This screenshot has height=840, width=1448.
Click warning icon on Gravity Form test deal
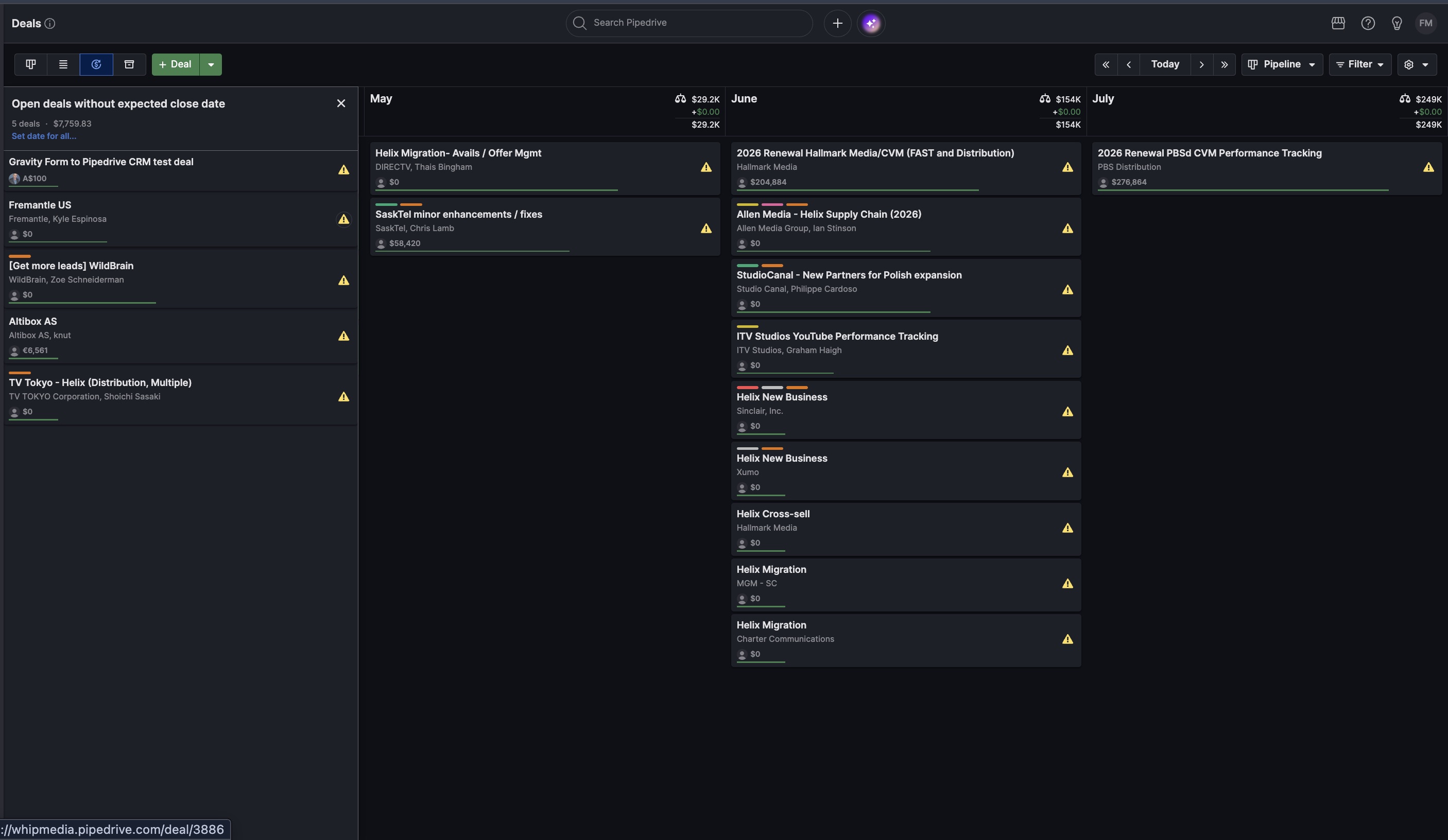click(343, 170)
